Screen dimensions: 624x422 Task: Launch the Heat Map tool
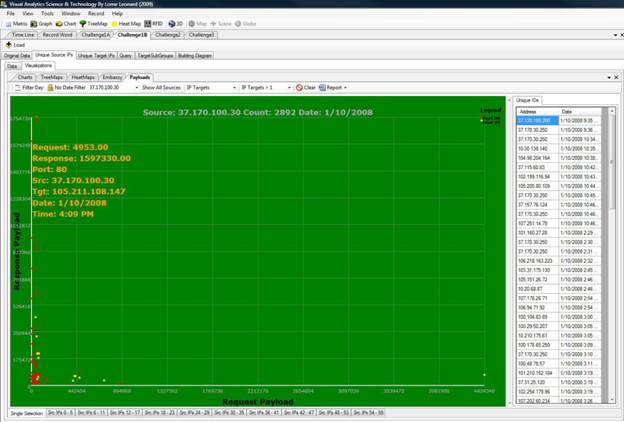pos(126,24)
